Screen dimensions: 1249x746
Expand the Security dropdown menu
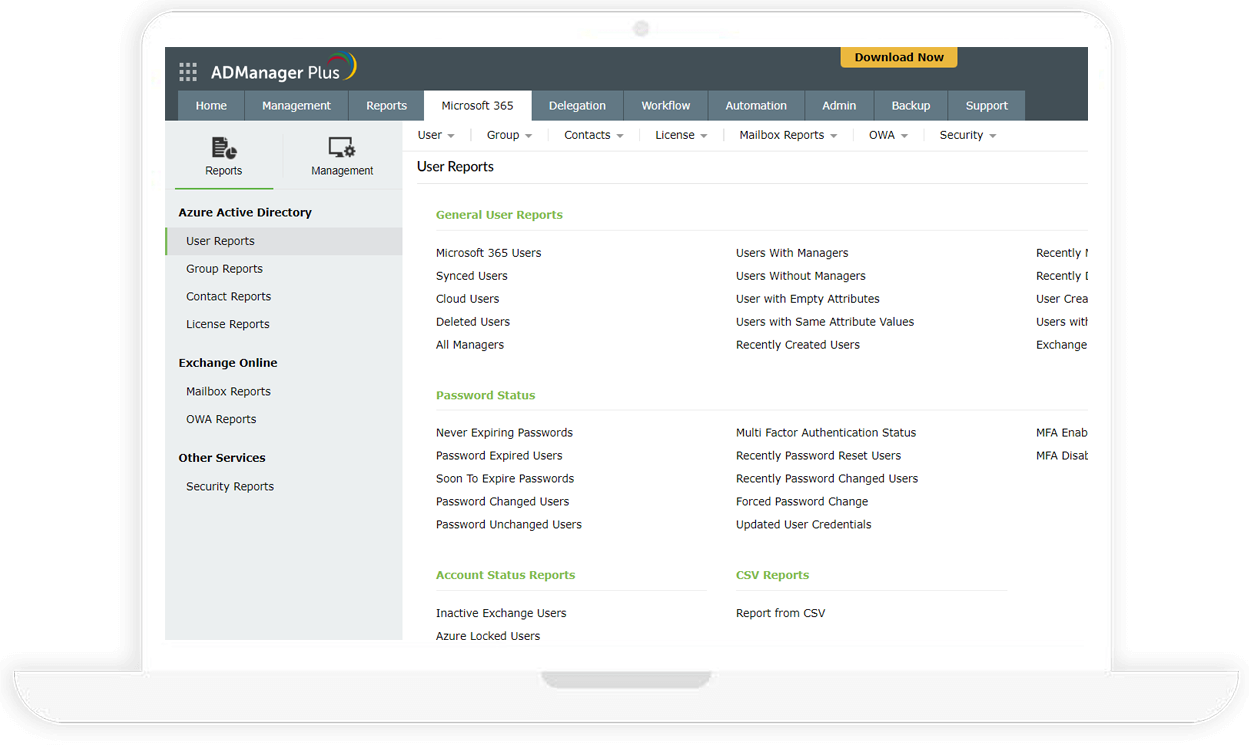[968, 135]
